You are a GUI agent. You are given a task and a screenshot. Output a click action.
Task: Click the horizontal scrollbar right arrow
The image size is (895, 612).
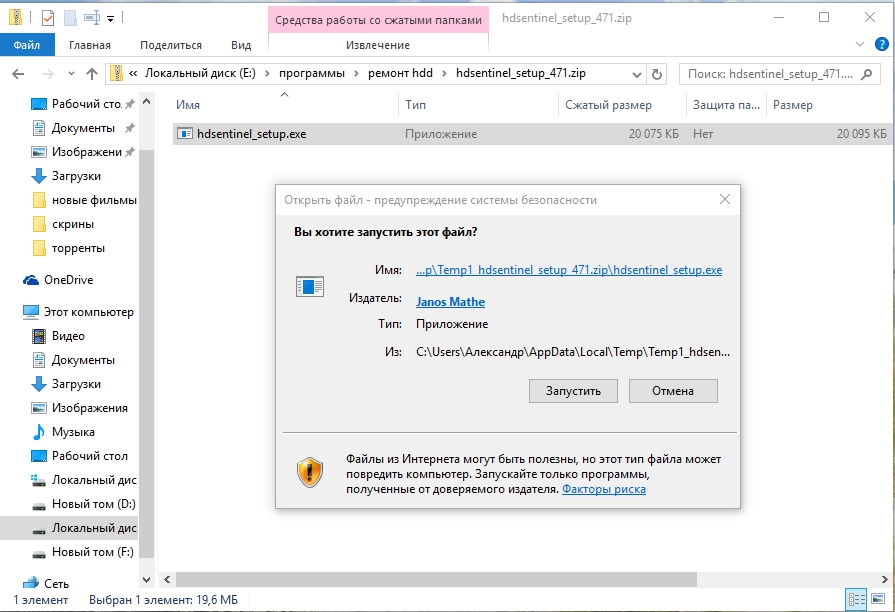click(885, 579)
